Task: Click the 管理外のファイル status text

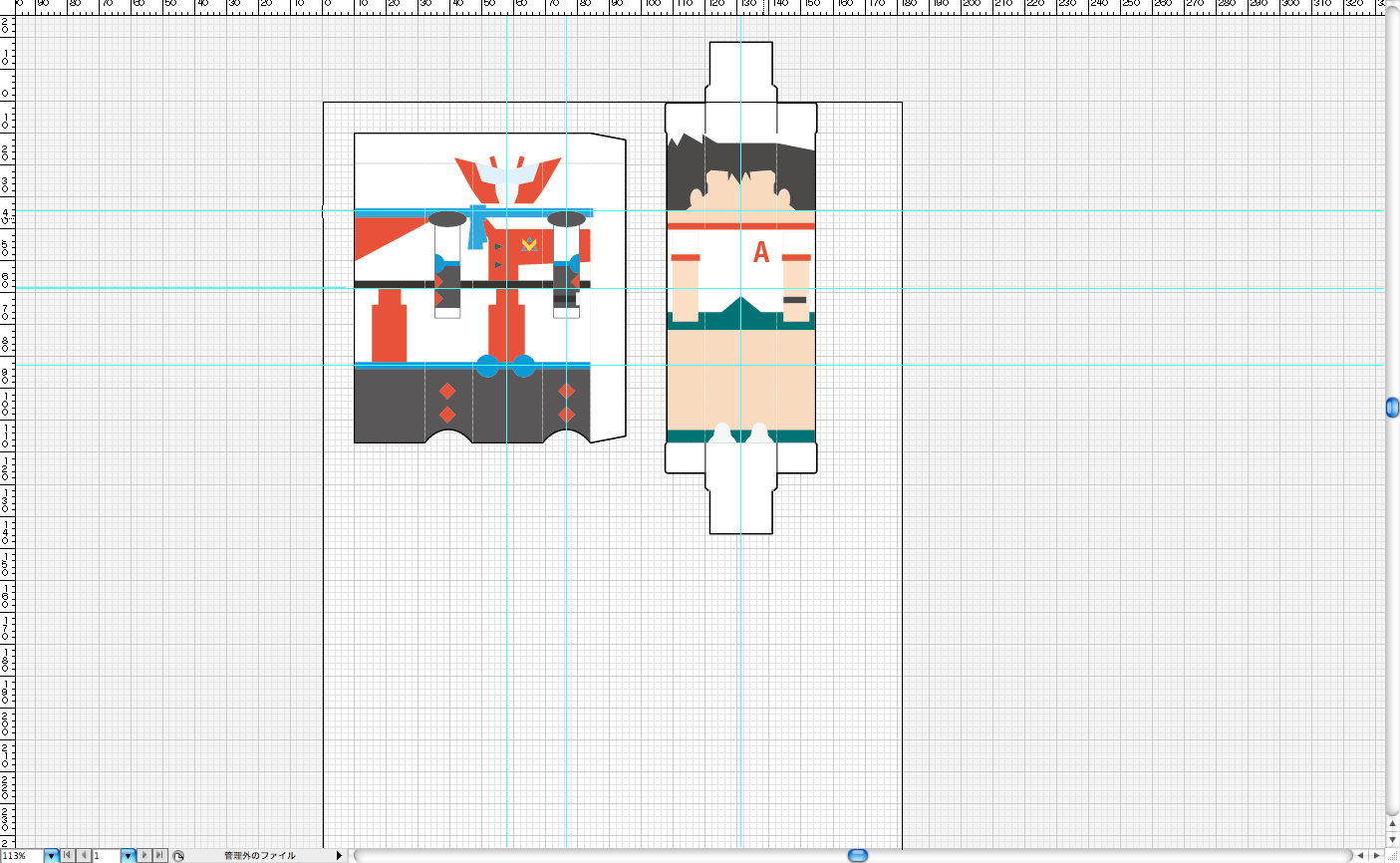Action: (259, 855)
